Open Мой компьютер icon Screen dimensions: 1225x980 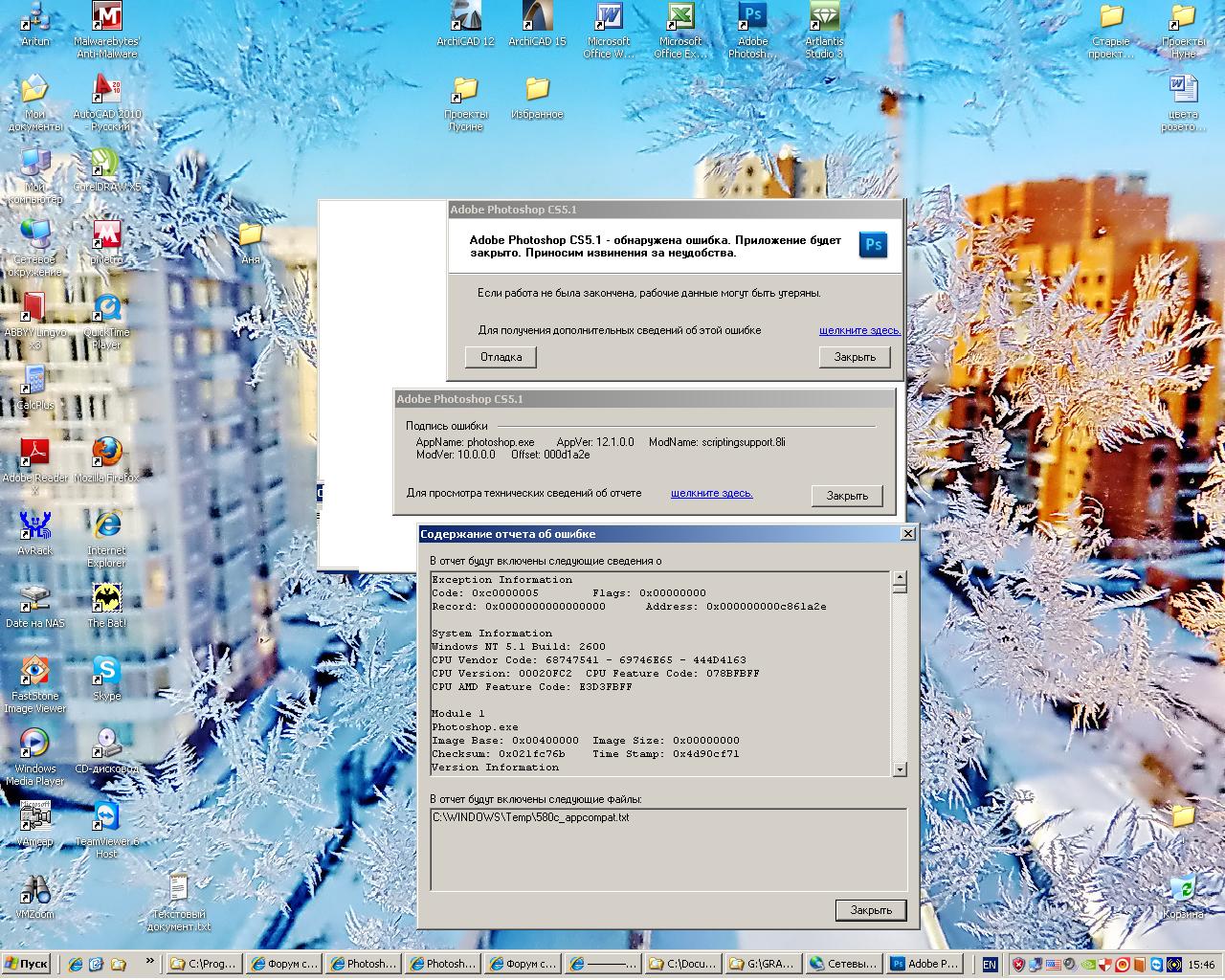[x=34, y=175]
